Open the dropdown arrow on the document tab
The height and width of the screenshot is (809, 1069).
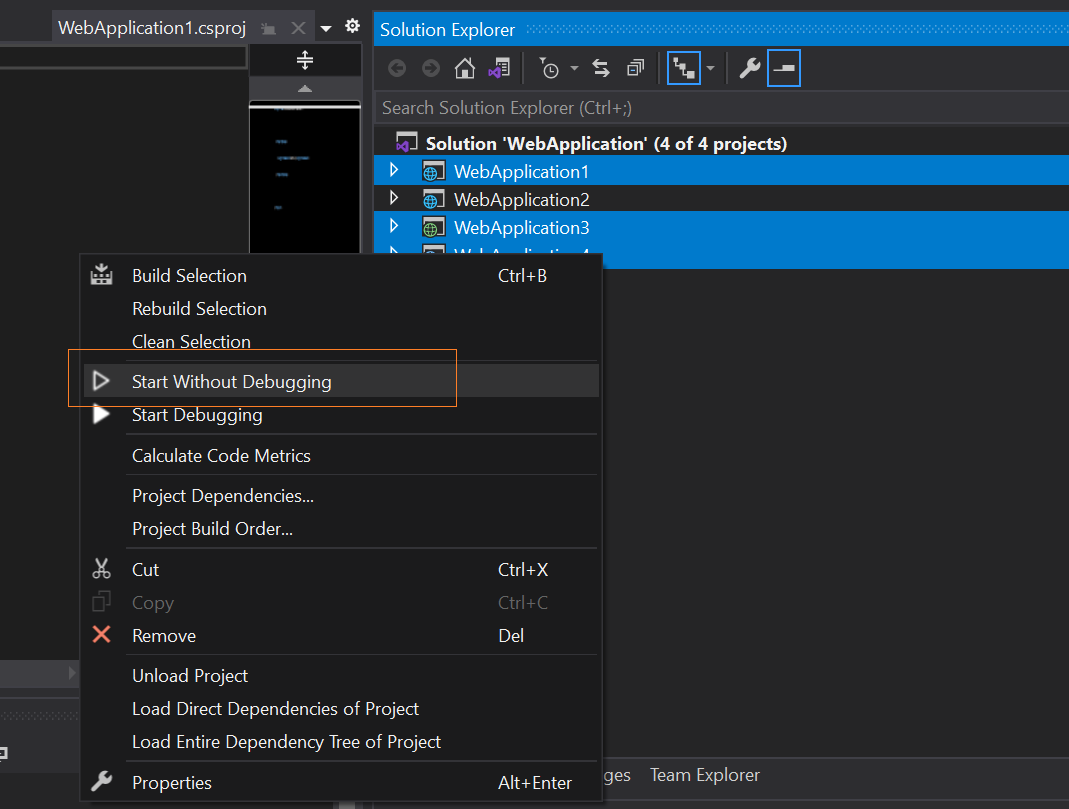coord(324,27)
